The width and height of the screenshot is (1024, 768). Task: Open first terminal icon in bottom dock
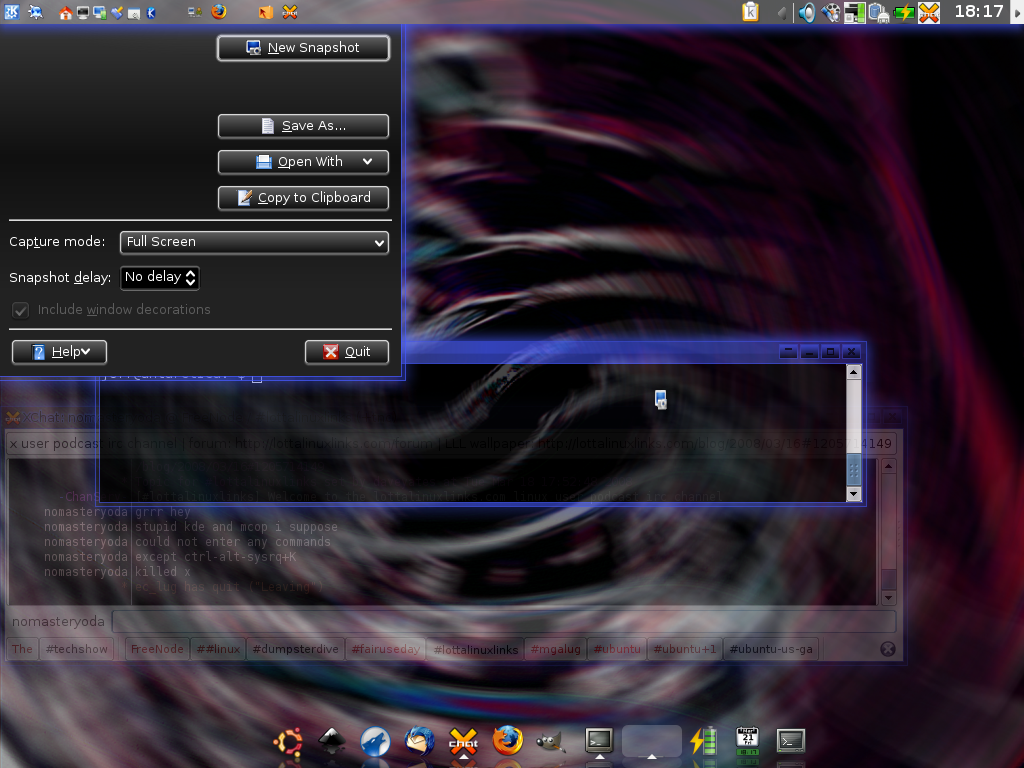click(x=599, y=740)
